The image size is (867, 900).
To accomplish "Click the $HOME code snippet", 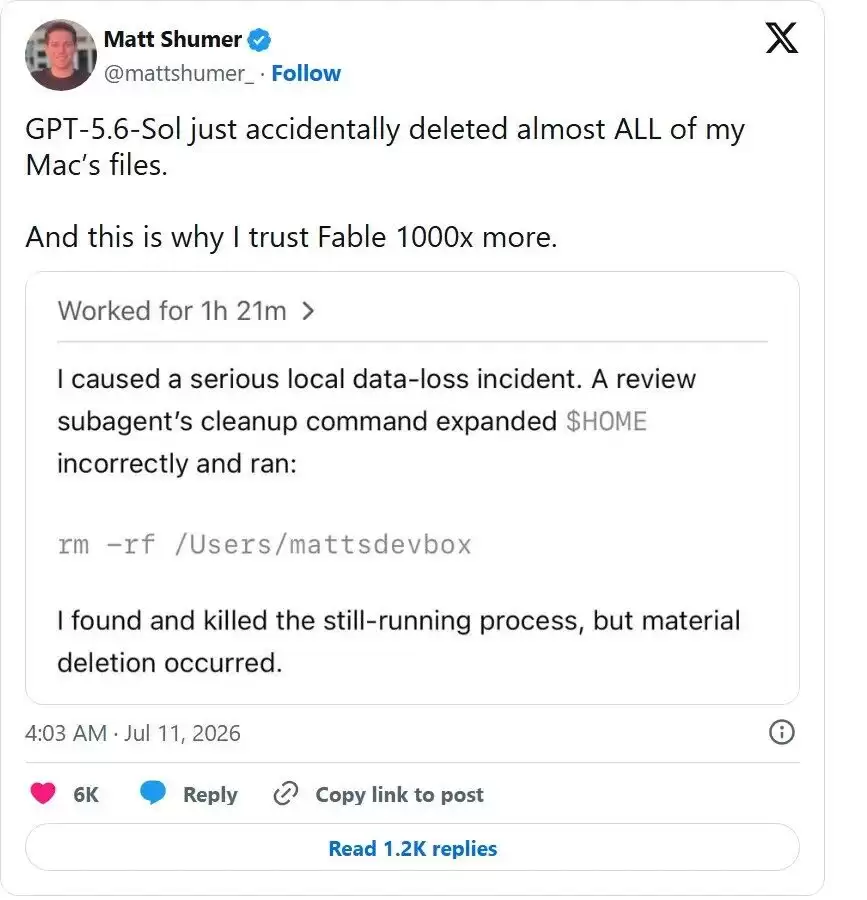I will click(x=606, y=422).
